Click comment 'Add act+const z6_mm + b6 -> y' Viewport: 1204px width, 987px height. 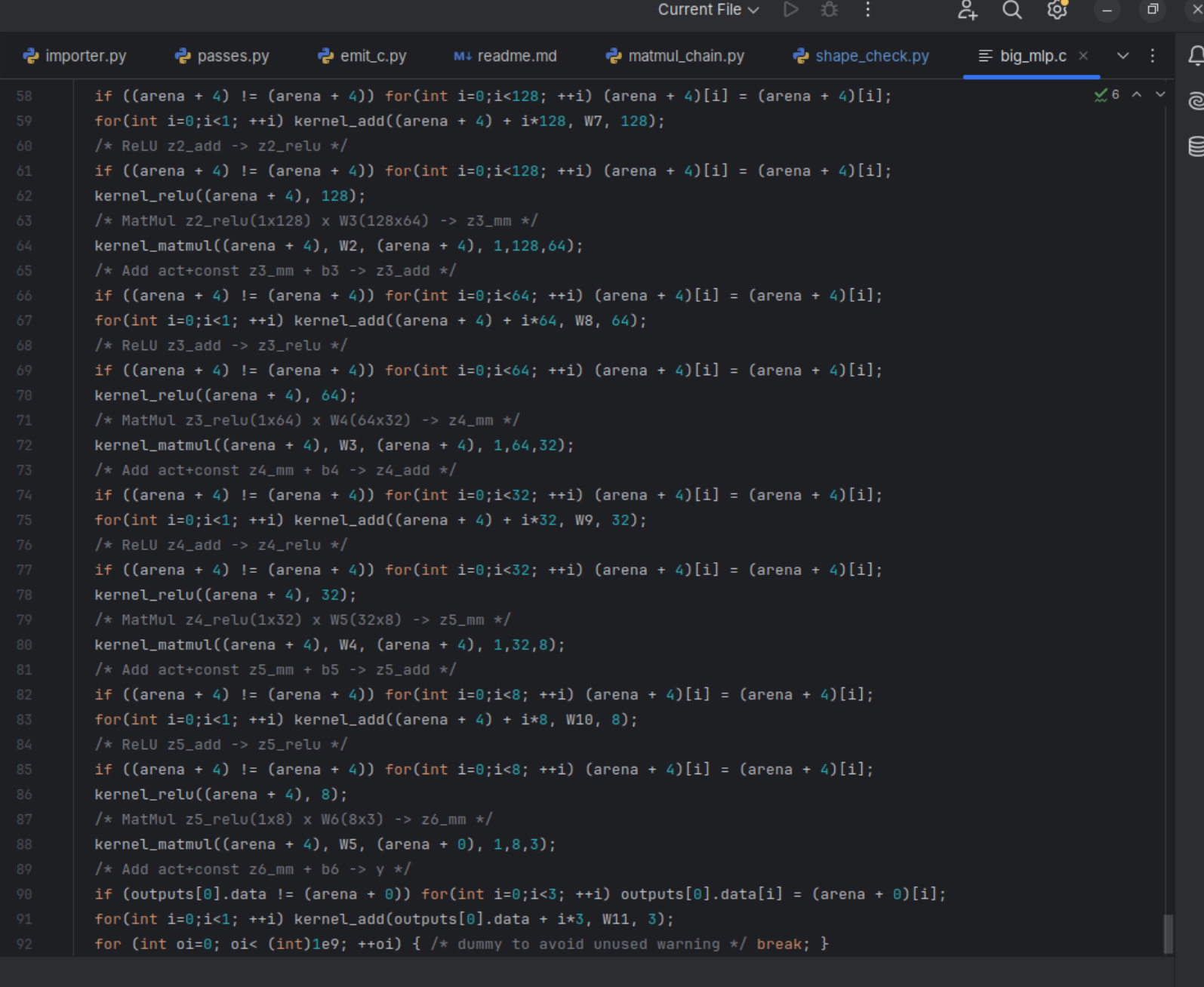(253, 869)
